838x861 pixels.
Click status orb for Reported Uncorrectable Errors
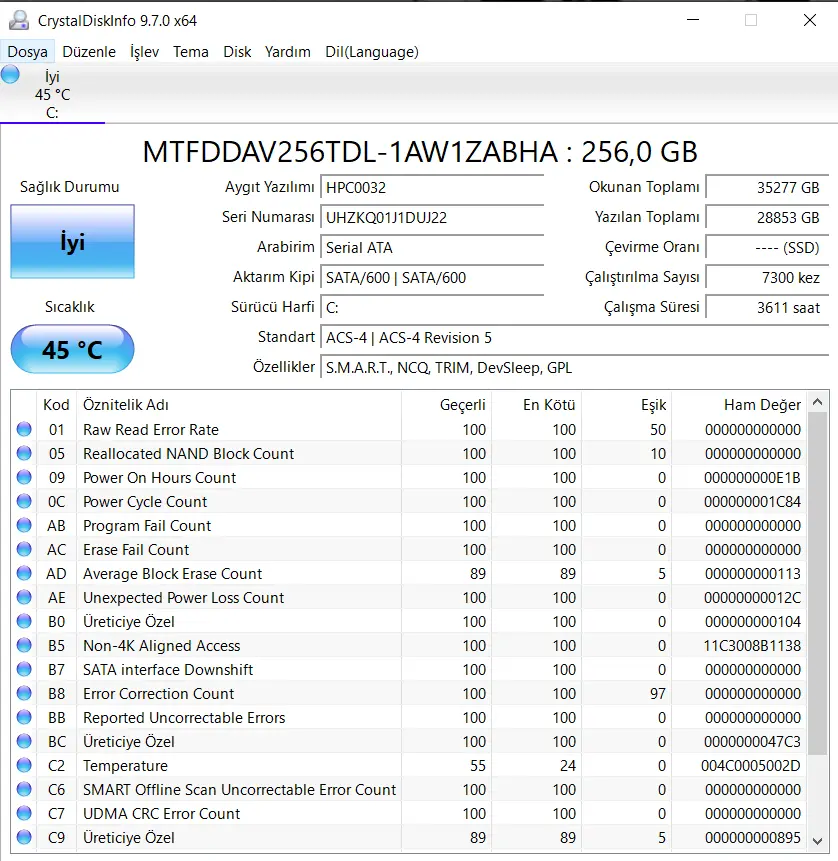click(x=24, y=717)
